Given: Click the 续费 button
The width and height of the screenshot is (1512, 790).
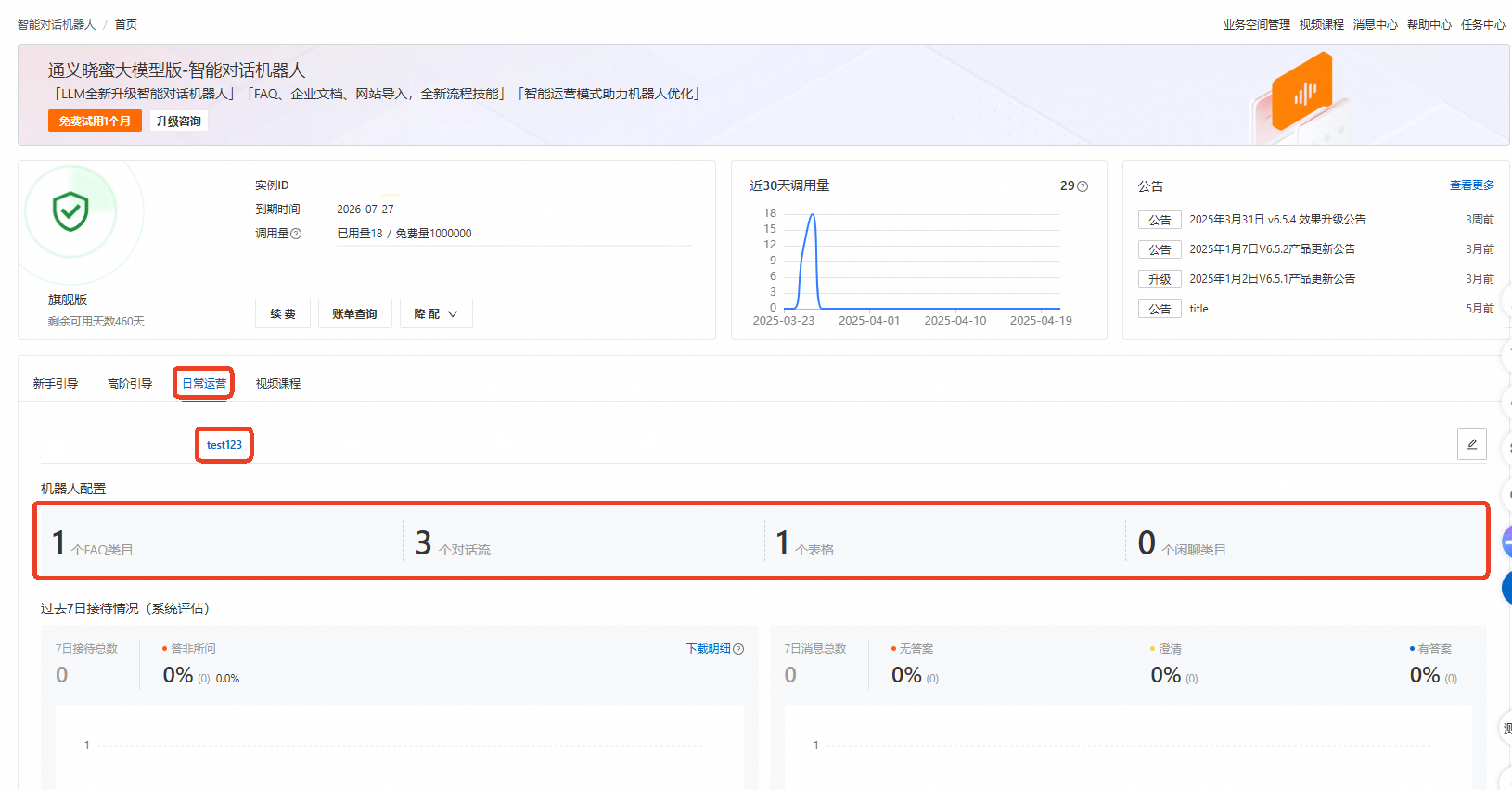Looking at the screenshot, I should [283, 313].
